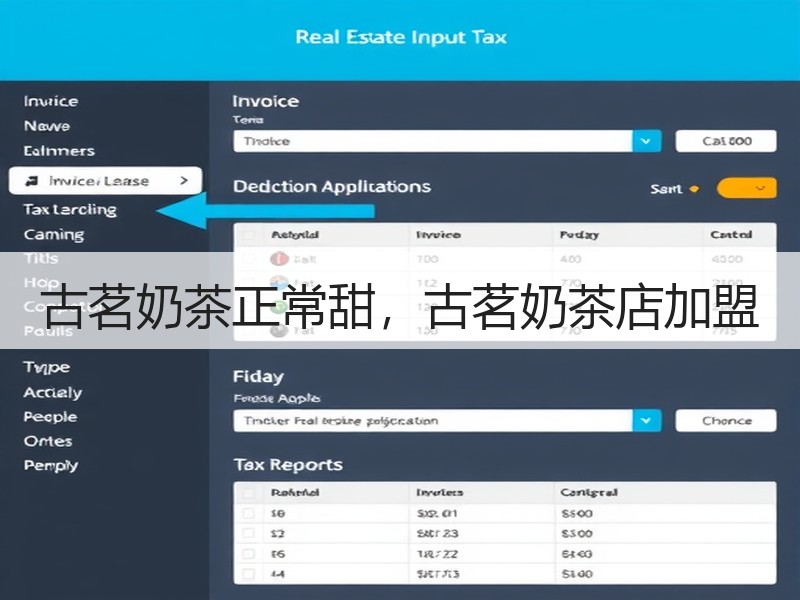Select the Invice/Lease sidebar item
The height and width of the screenshot is (600, 800).
click(105, 181)
